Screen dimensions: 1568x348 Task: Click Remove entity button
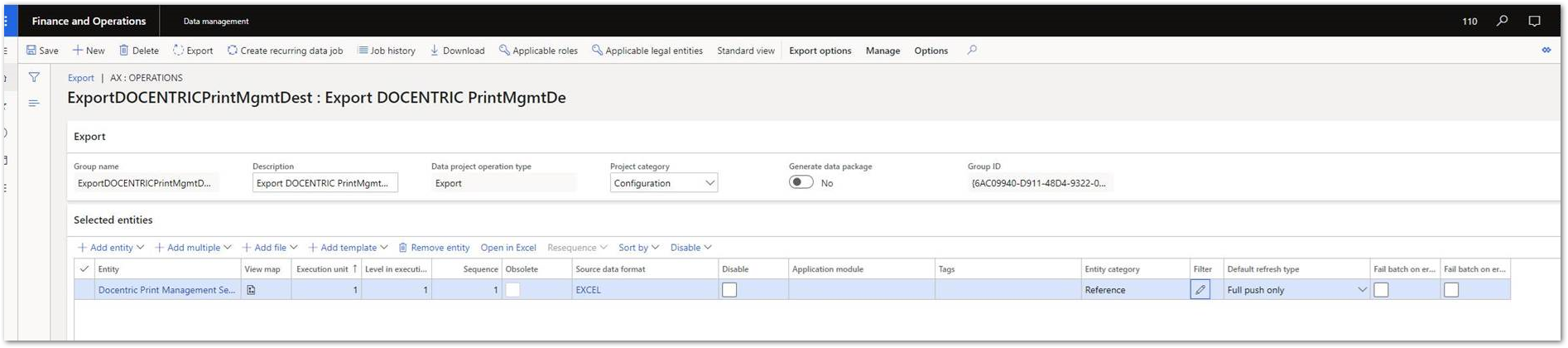click(x=434, y=248)
